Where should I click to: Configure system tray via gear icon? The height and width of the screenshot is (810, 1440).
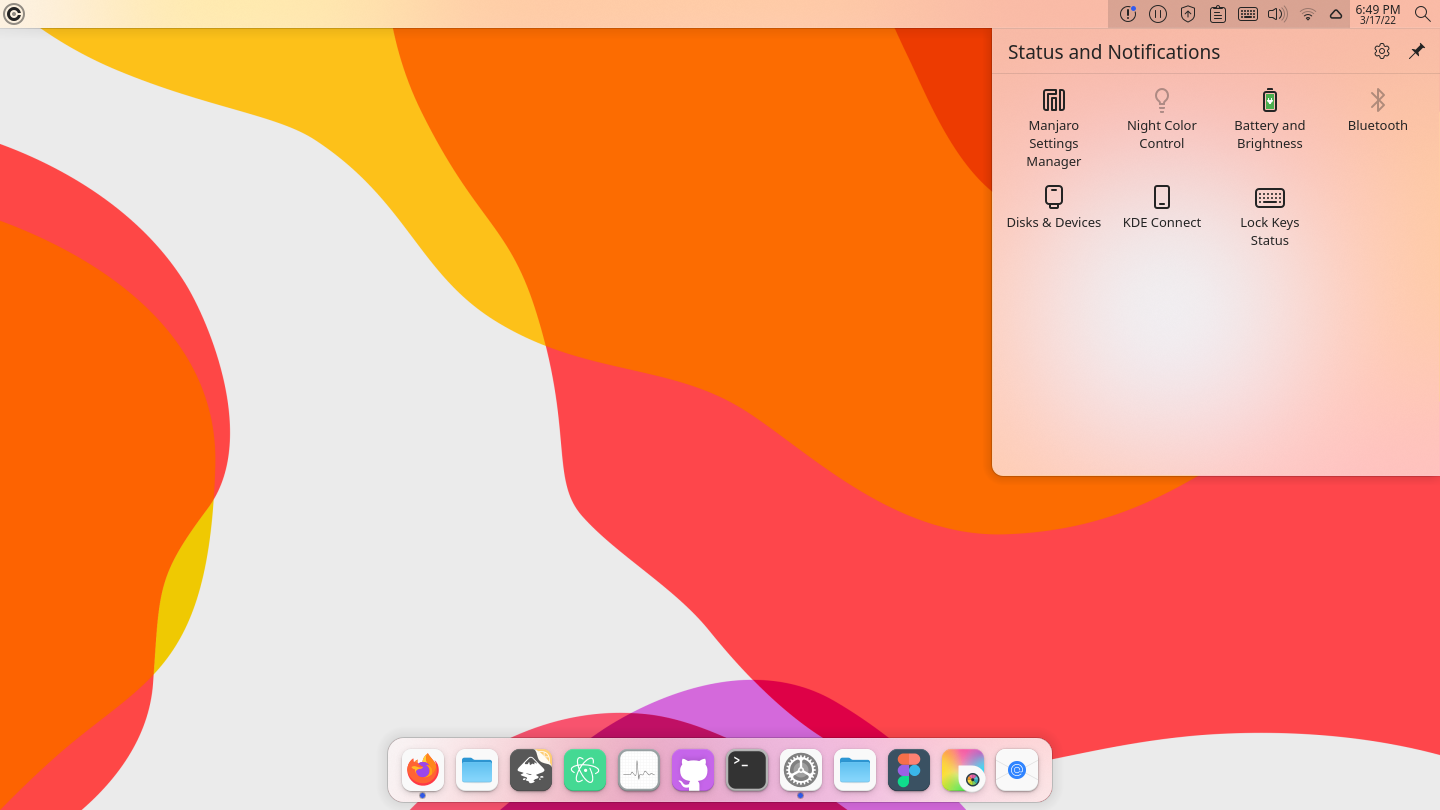point(1382,51)
